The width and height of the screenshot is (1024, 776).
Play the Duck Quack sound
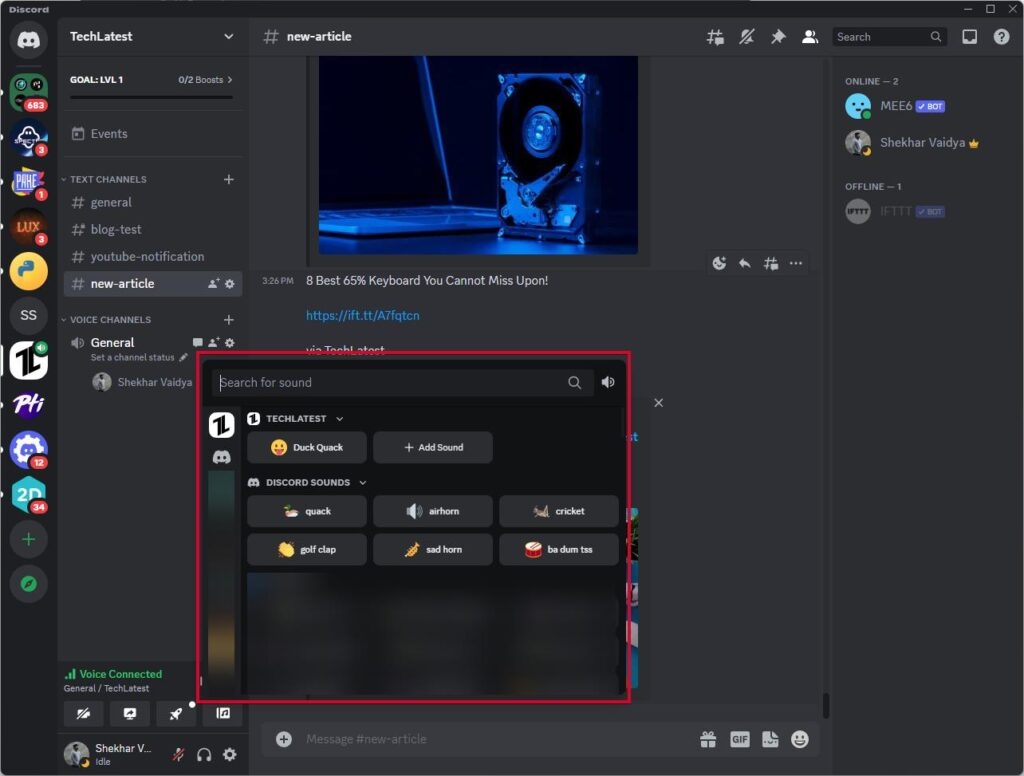pyautogui.click(x=307, y=447)
